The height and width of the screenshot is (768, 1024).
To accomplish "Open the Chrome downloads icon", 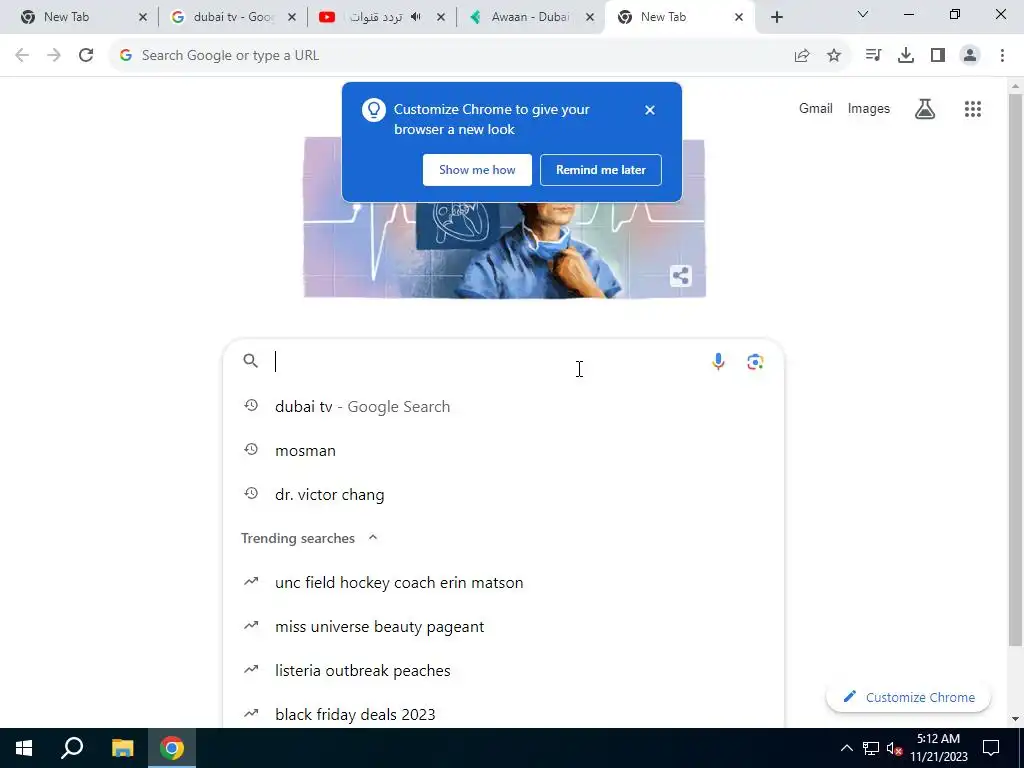I will pos(906,56).
